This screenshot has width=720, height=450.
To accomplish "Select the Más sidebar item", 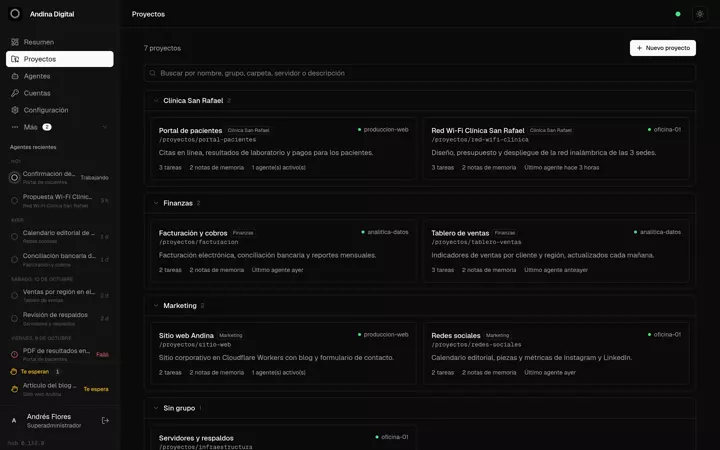I will click(60, 127).
